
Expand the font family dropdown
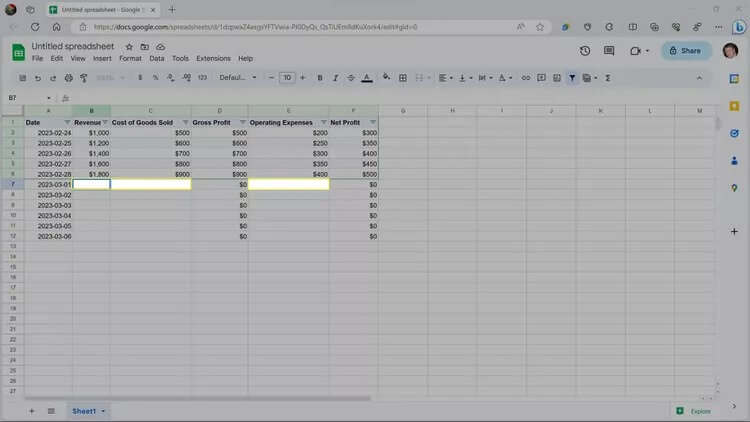238,78
